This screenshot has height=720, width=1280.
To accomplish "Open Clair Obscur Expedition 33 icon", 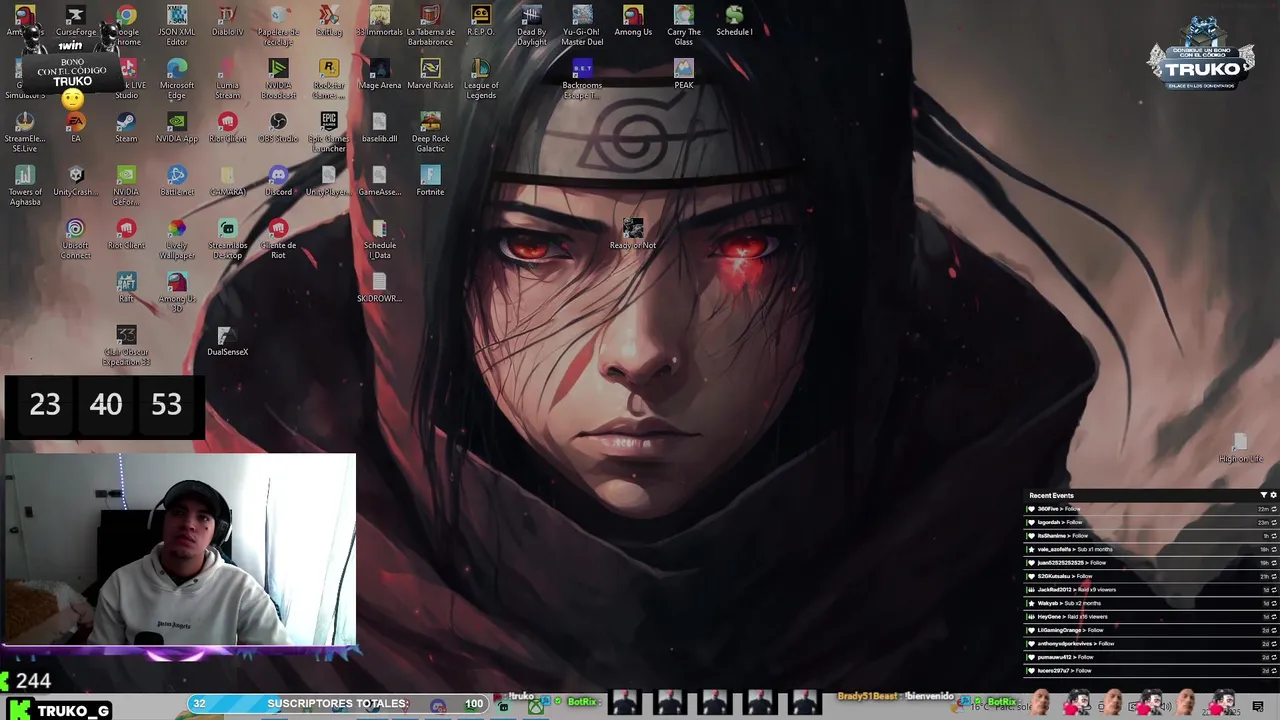I will [x=126, y=345].
